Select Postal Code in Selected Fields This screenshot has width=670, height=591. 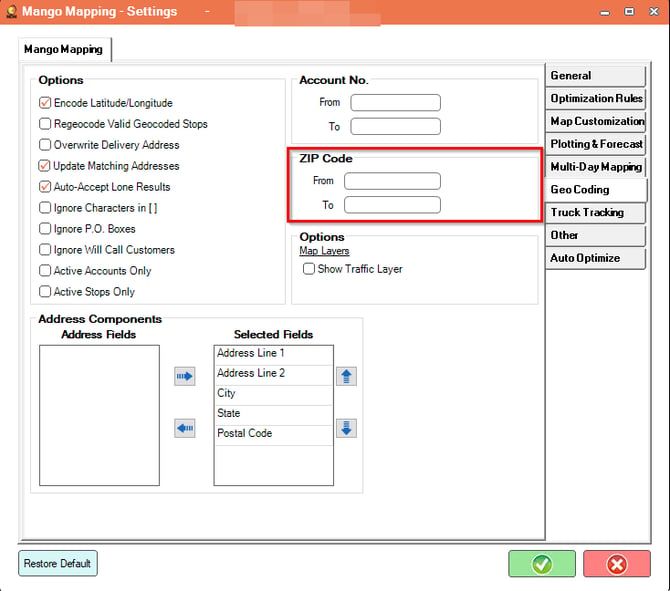[x=273, y=434]
